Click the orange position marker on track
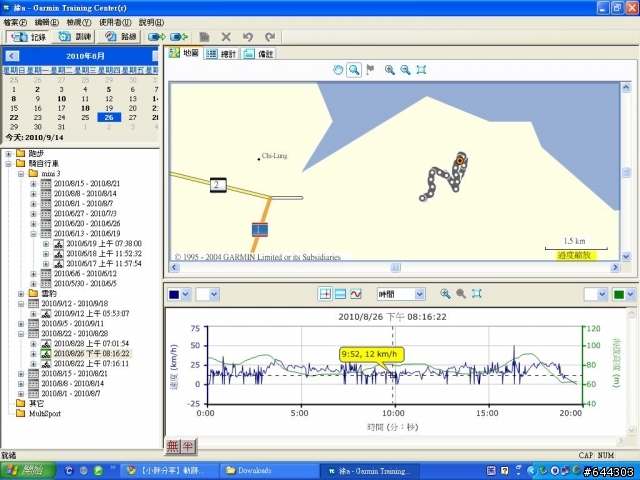The image size is (640, 480). click(460, 161)
